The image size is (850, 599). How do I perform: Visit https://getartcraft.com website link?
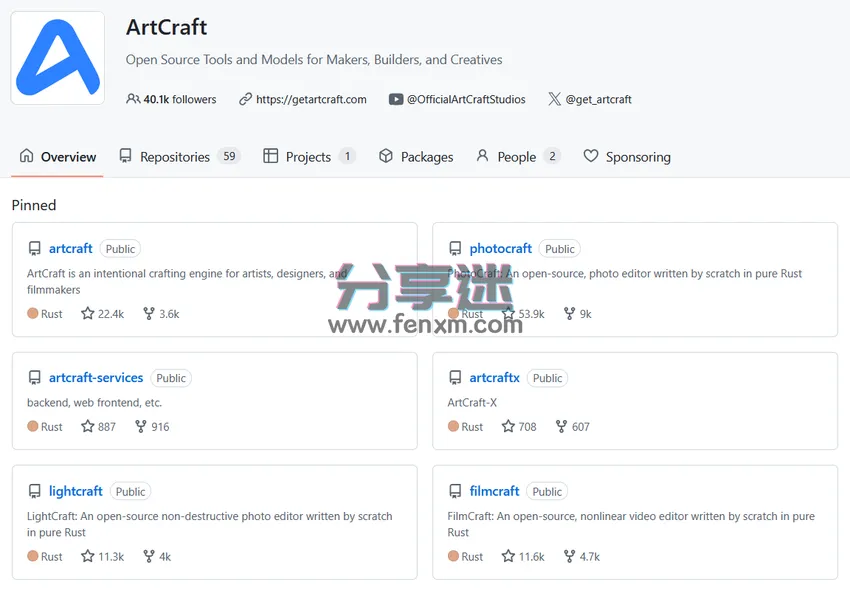pyautogui.click(x=311, y=99)
